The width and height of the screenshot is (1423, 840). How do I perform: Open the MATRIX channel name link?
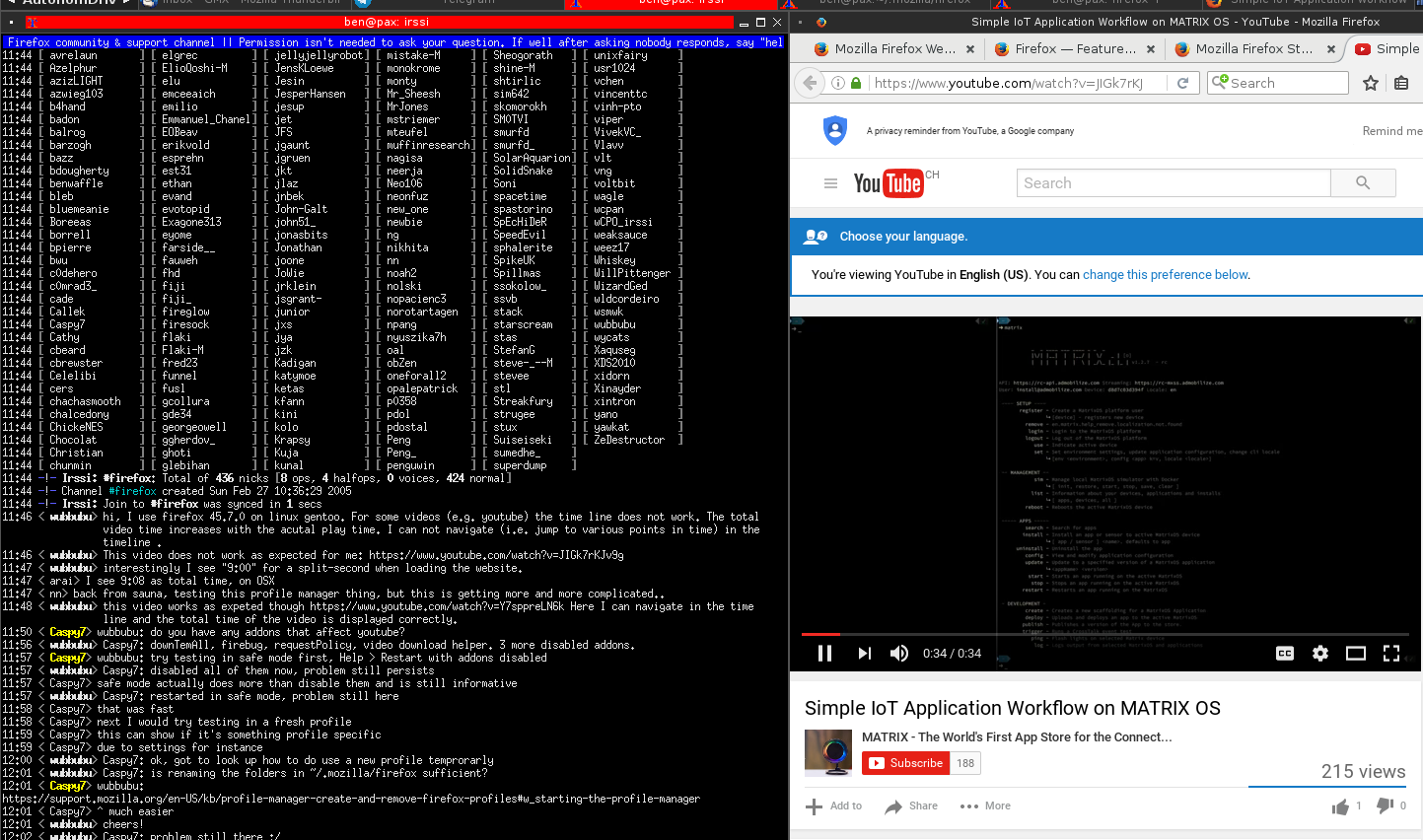1017,737
